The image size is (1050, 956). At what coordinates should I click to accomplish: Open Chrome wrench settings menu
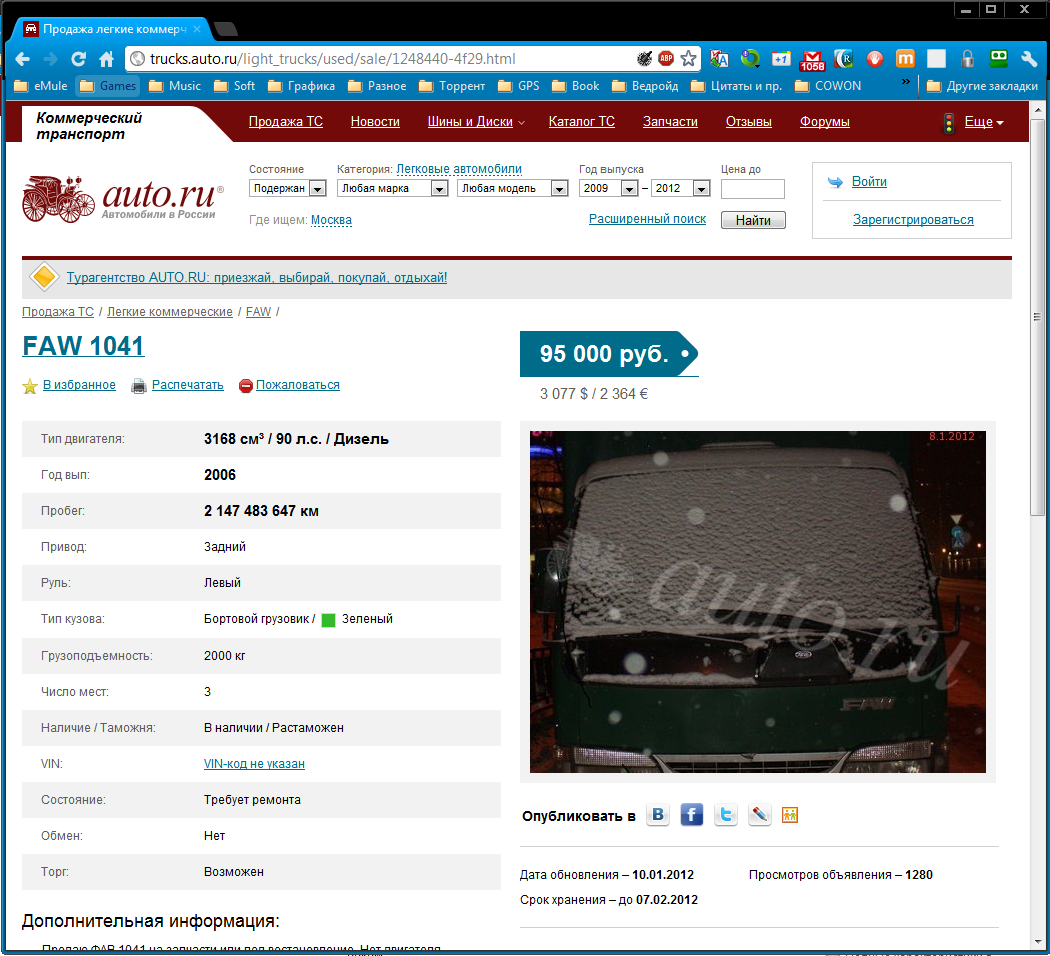(1029, 58)
